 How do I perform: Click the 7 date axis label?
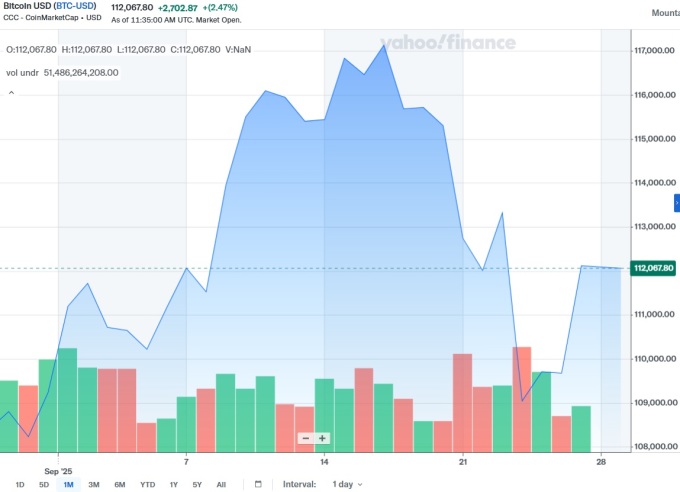[x=186, y=462]
